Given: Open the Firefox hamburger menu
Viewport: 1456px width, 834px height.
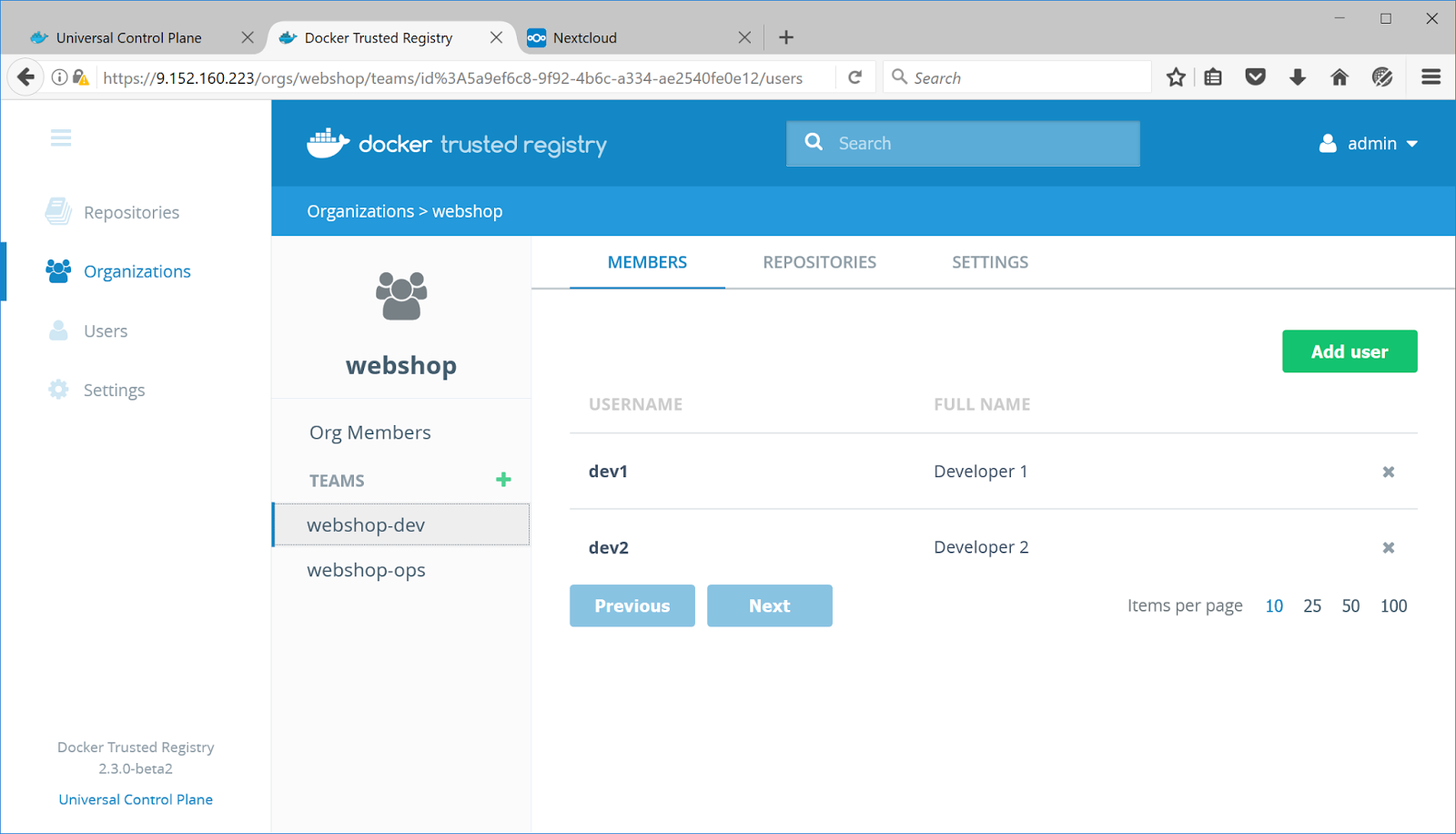Looking at the screenshot, I should pos(1431,77).
